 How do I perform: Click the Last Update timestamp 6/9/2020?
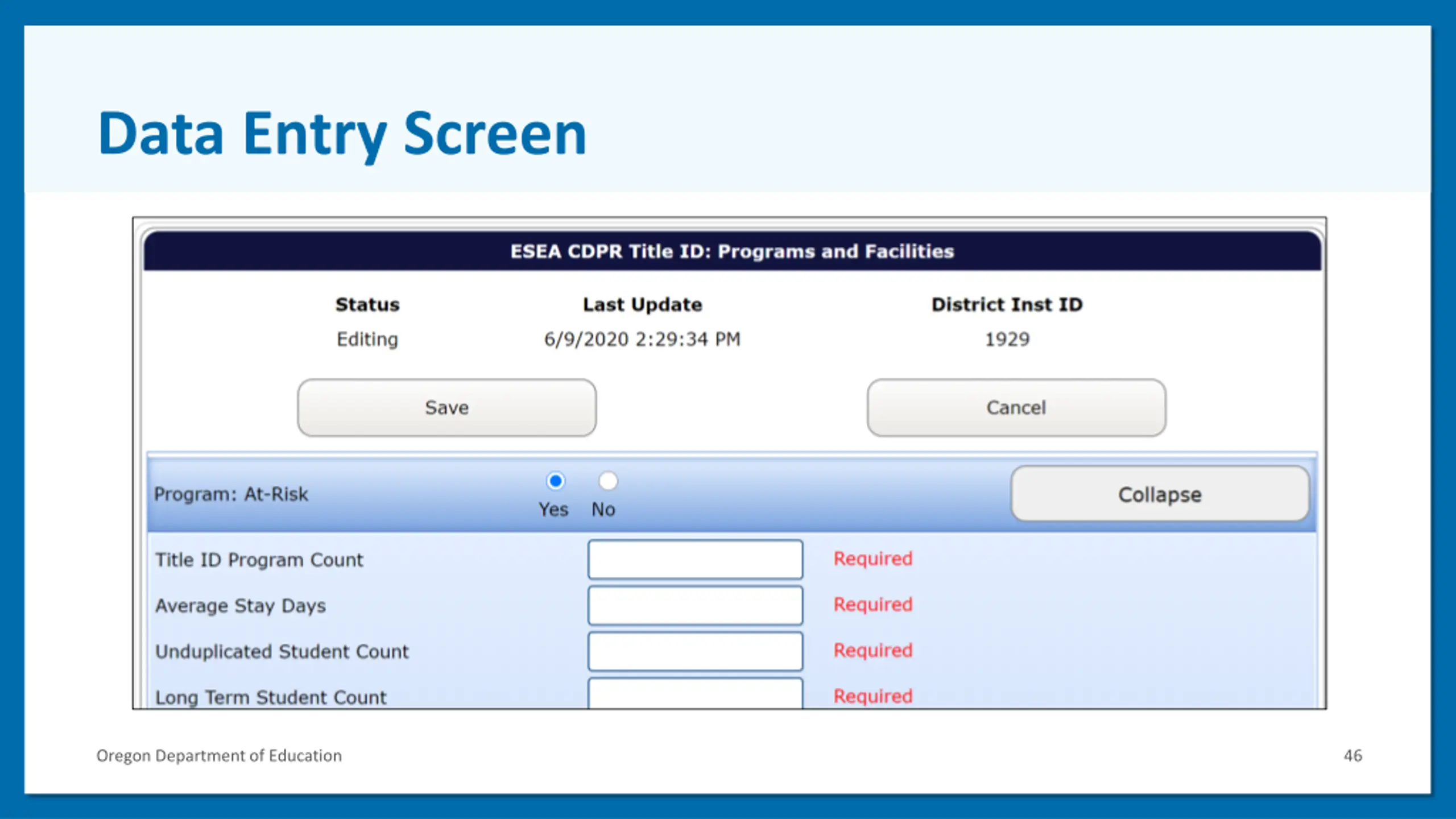(x=642, y=339)
